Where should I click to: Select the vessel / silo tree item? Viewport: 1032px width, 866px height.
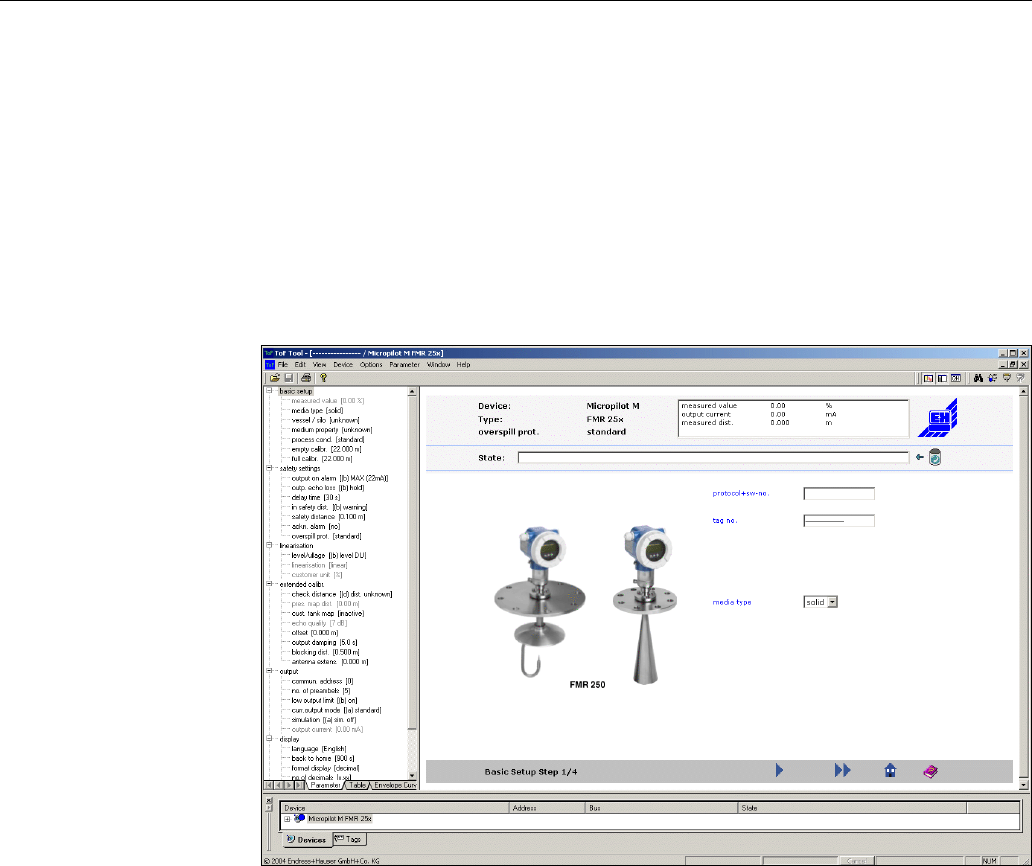326,420
